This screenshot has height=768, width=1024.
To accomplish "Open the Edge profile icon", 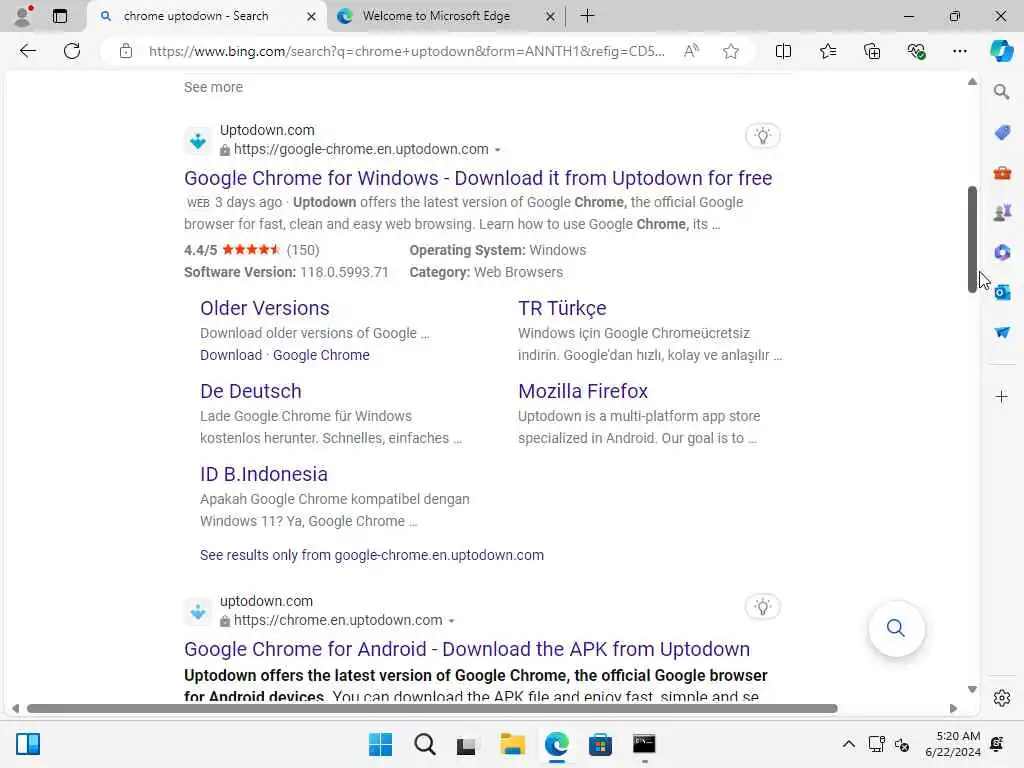I will click(24, 16).
